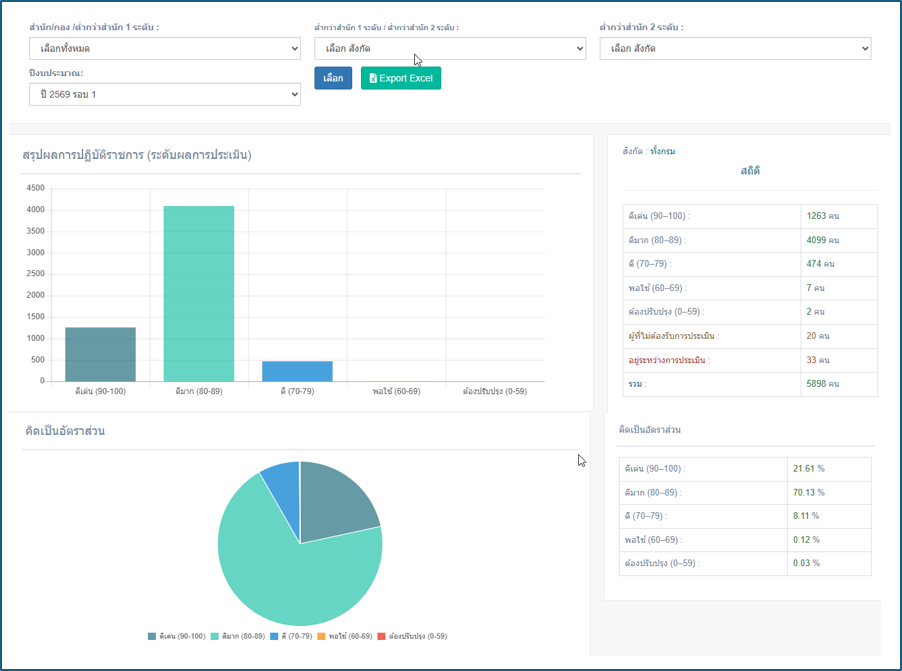Click the green Export Excel button
902x671 pixels.
point(401,78)
